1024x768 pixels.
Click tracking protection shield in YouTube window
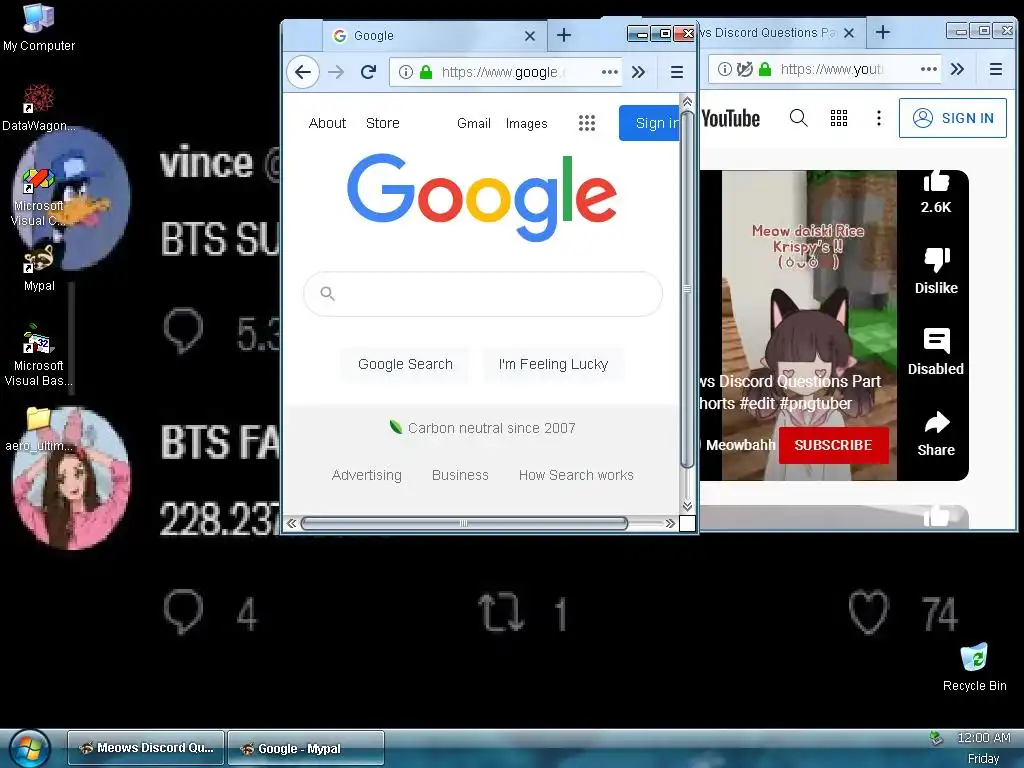[744, 69]
